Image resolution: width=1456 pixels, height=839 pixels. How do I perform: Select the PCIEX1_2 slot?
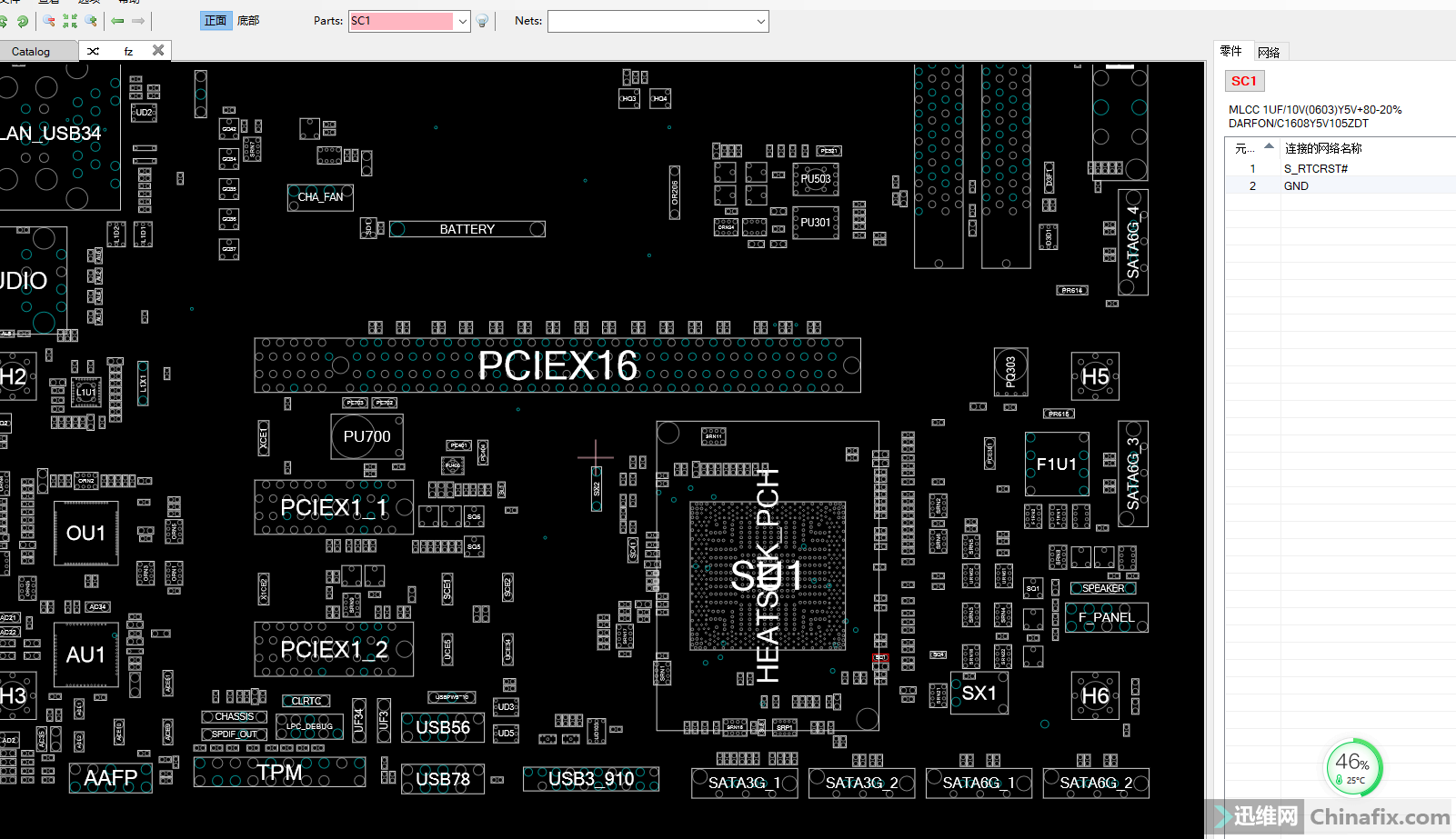tap(334, 649)
